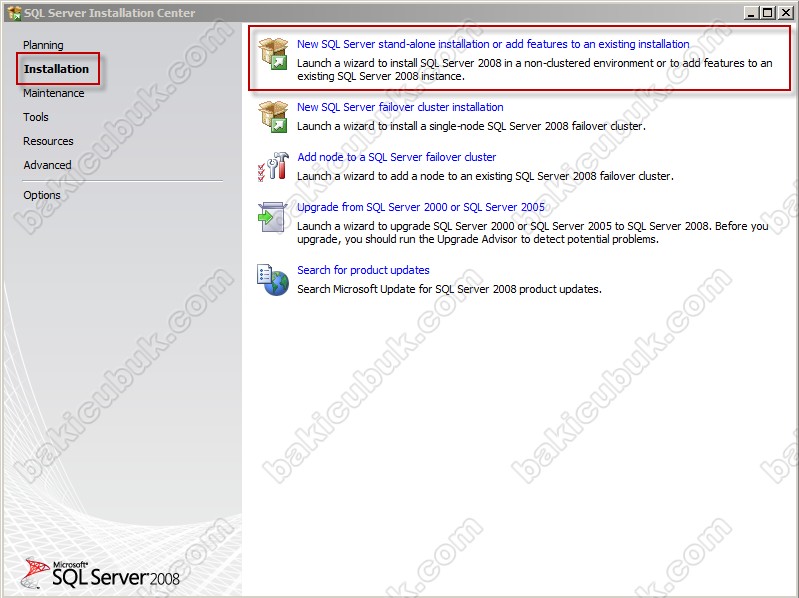799x598 pixels.
Task: Click the upgrade from SQL Server icon
Action: coord(273,217)
